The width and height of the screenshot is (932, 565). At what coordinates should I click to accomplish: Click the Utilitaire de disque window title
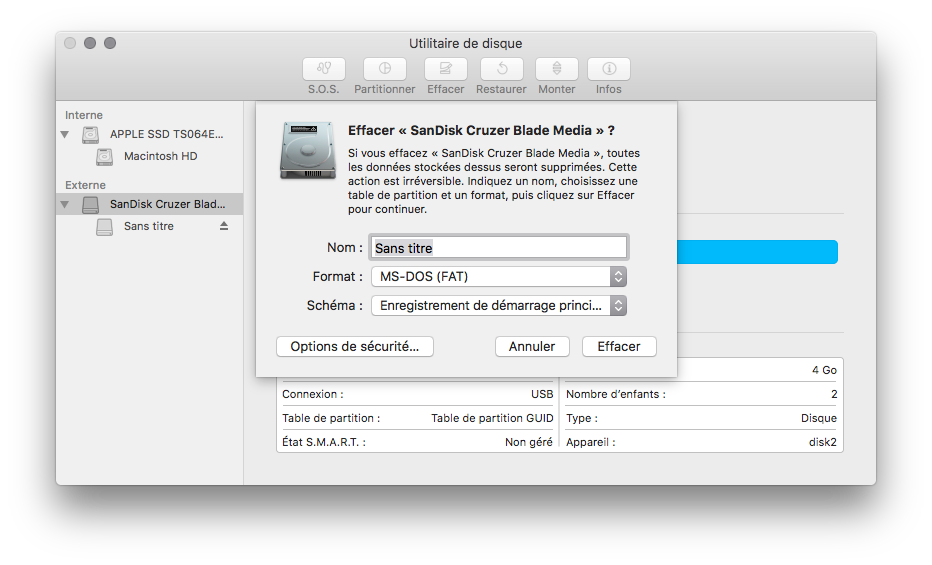coord(465,43)
